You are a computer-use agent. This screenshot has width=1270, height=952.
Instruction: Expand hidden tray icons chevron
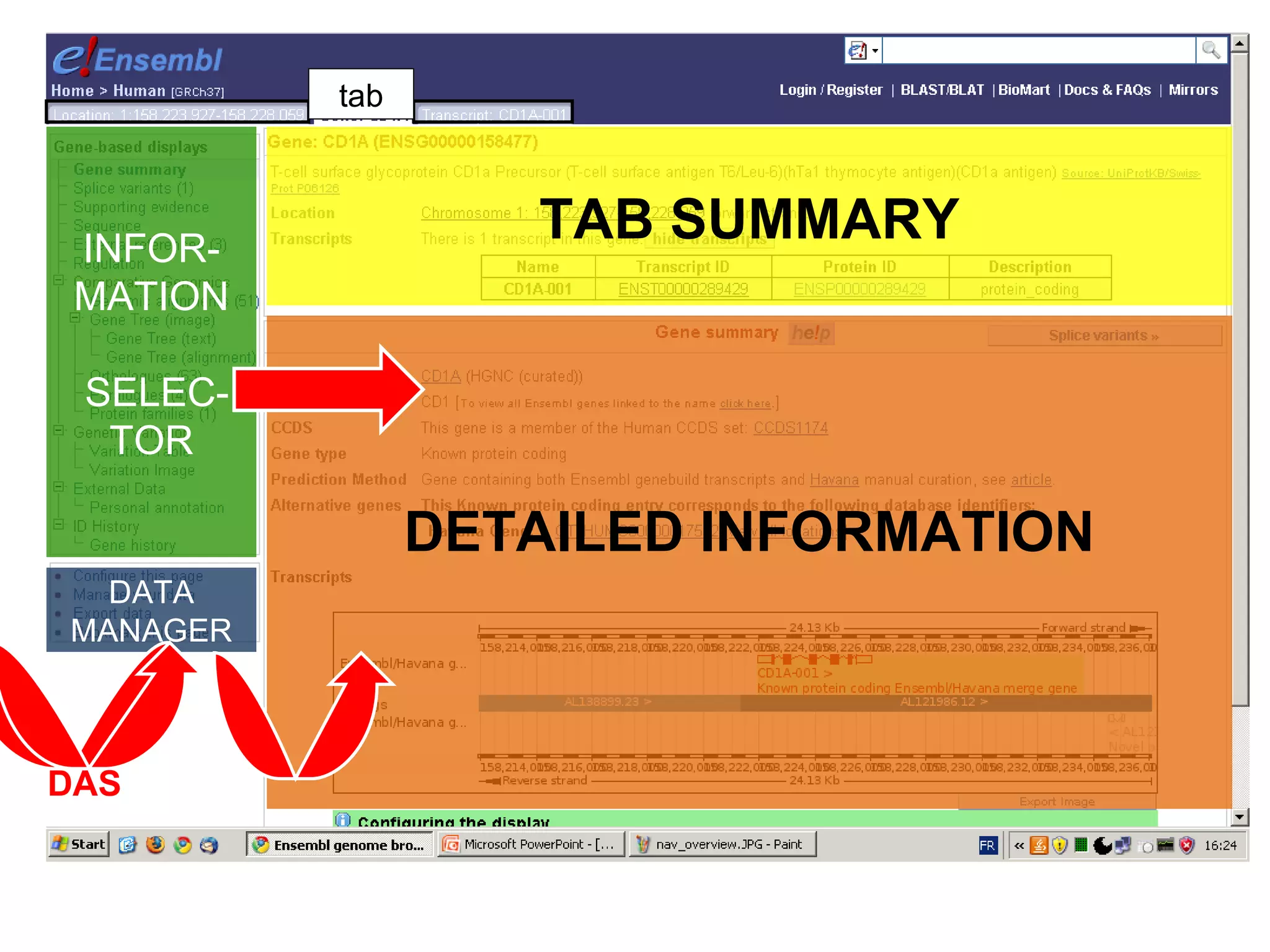tap(1019, 845)
